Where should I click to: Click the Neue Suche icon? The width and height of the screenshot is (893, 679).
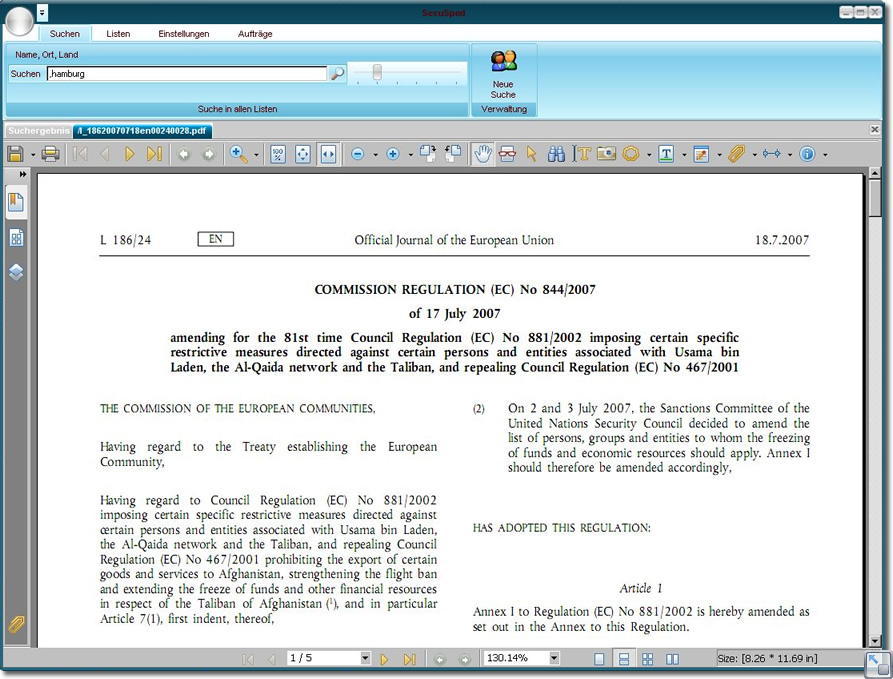tap(503, 73)
